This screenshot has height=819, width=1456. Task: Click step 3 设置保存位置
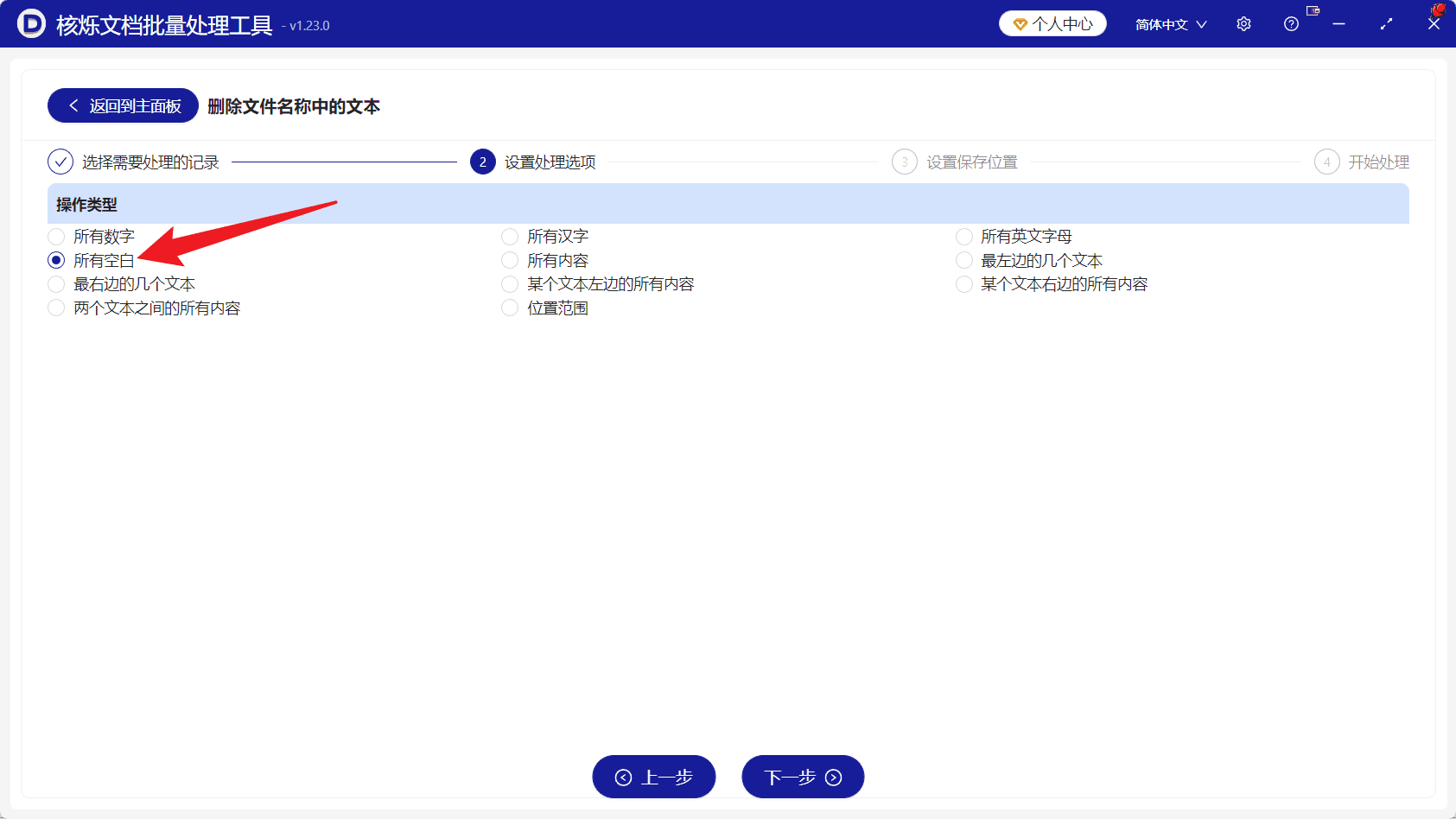click(955, 162)
